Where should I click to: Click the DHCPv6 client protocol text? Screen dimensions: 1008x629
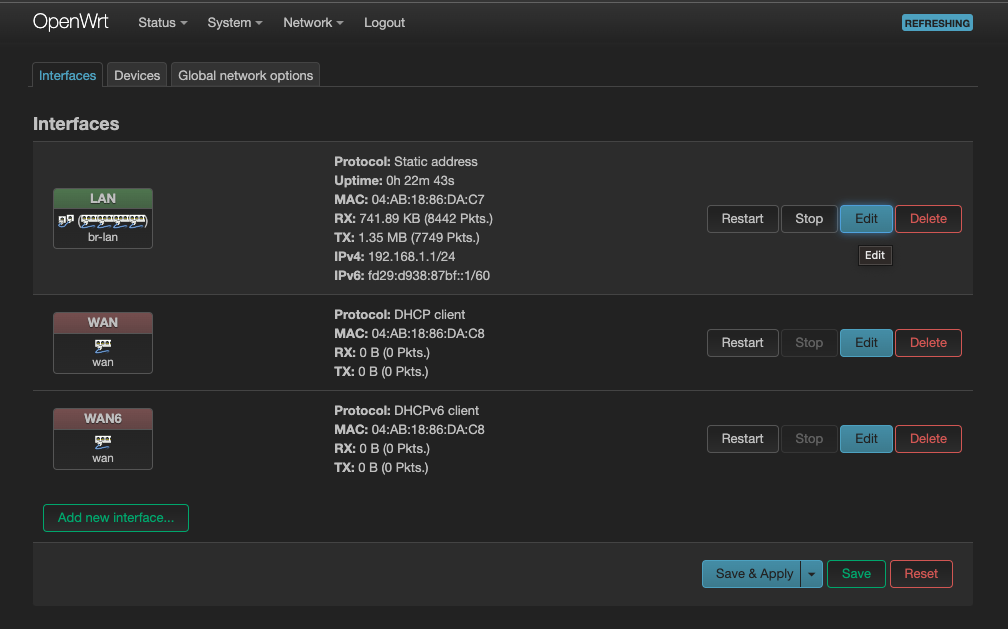tap(436, 410)
